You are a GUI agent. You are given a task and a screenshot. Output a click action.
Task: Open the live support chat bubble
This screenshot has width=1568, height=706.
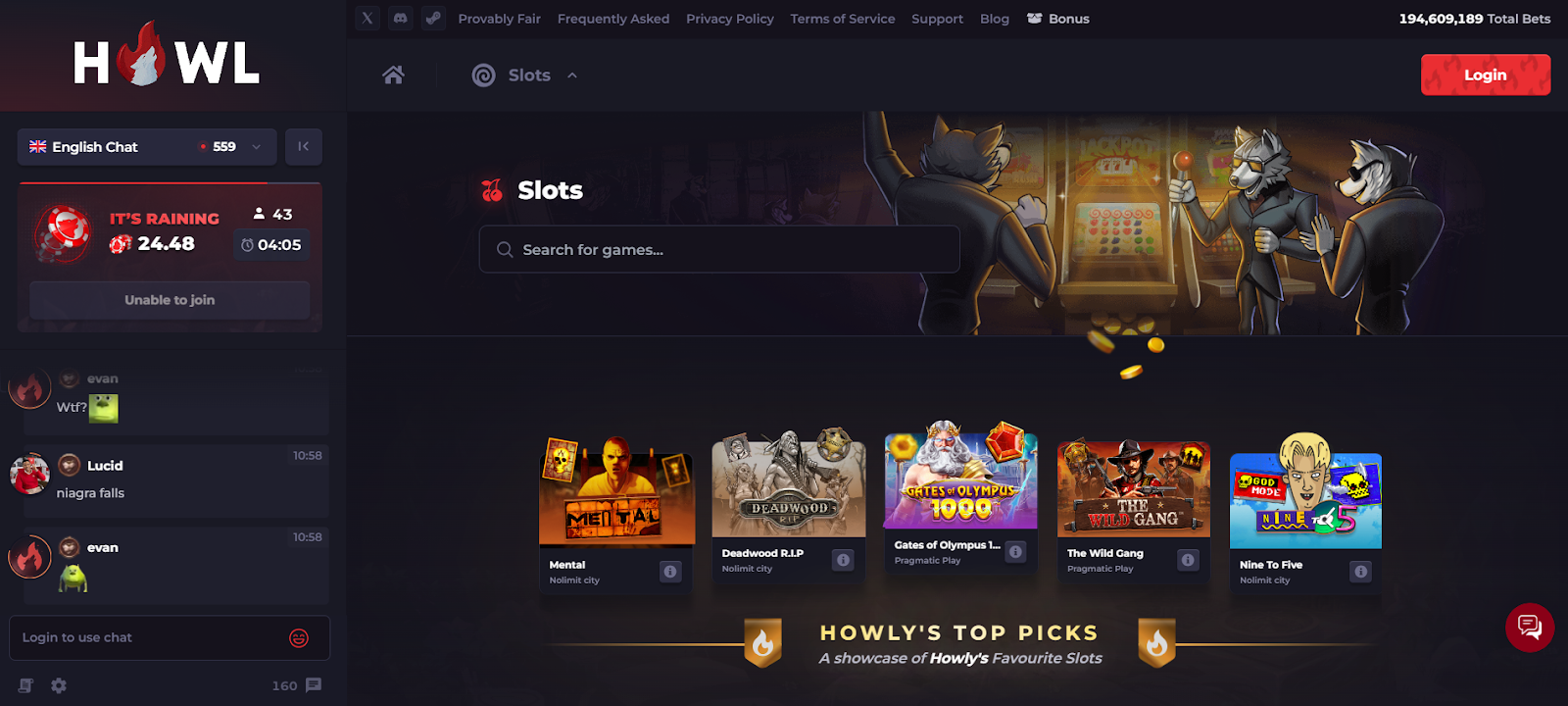pyautogui.click(x=1530, y=627)
